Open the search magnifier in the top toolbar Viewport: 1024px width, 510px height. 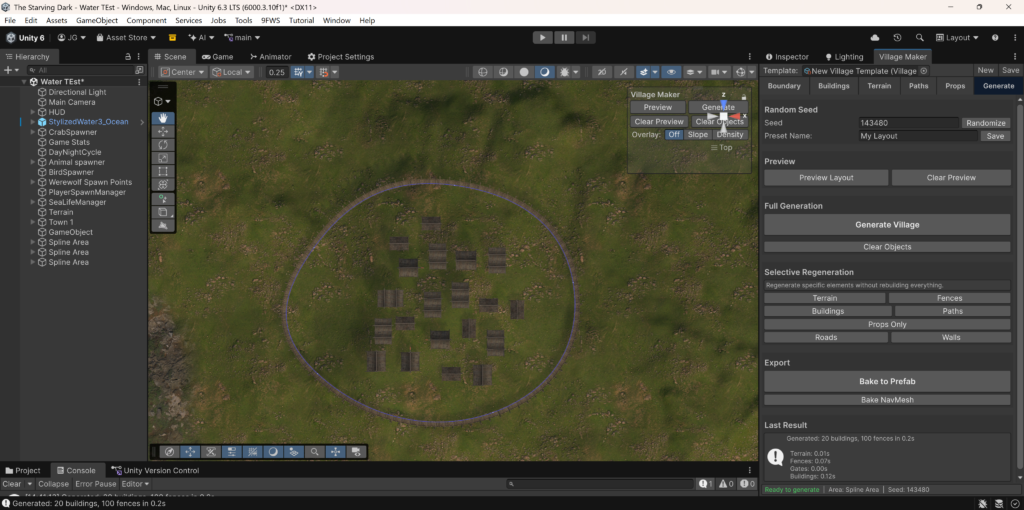click(x=921, y=37)
